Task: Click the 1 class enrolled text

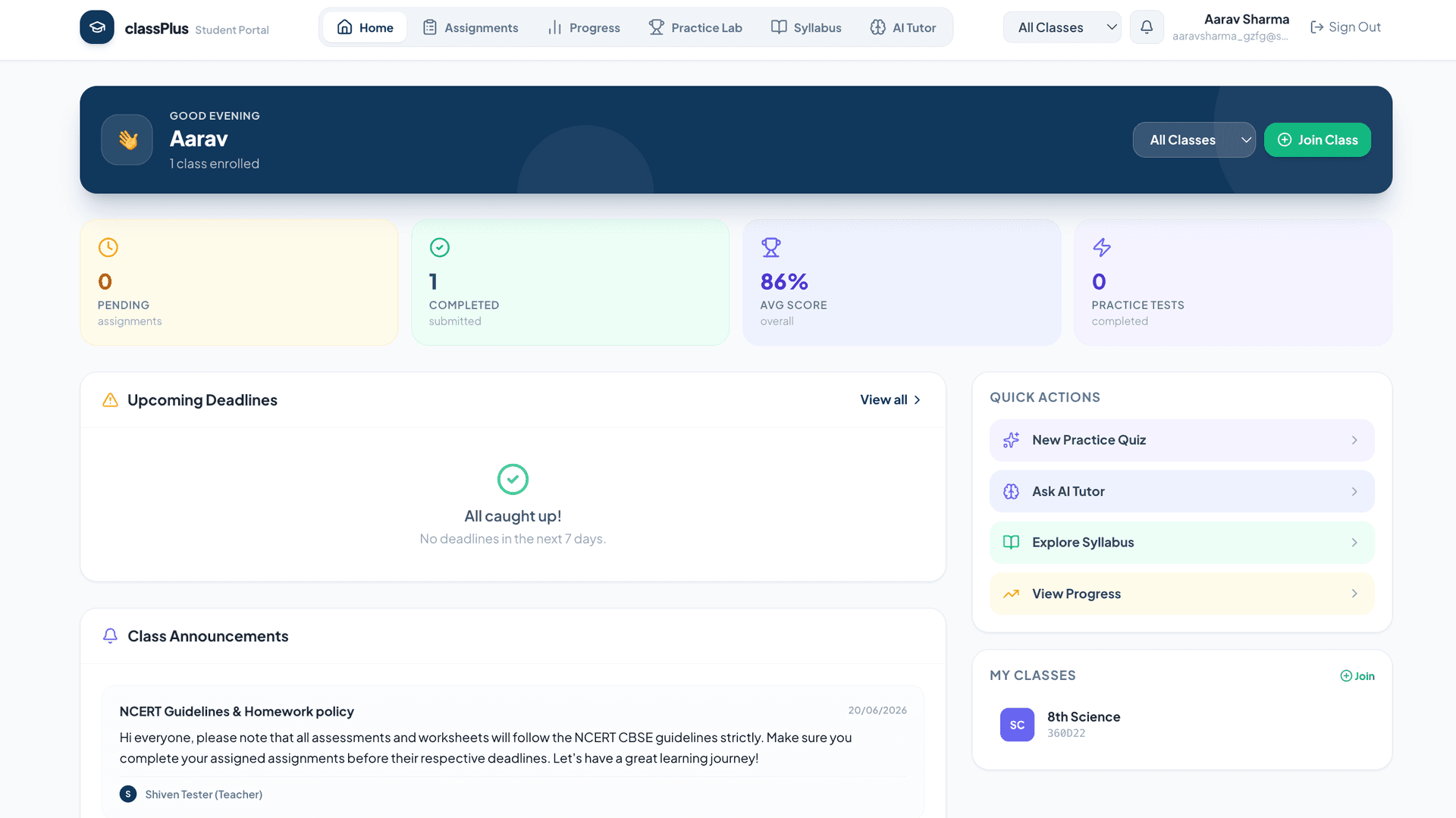Action: [x=215, y=164]
